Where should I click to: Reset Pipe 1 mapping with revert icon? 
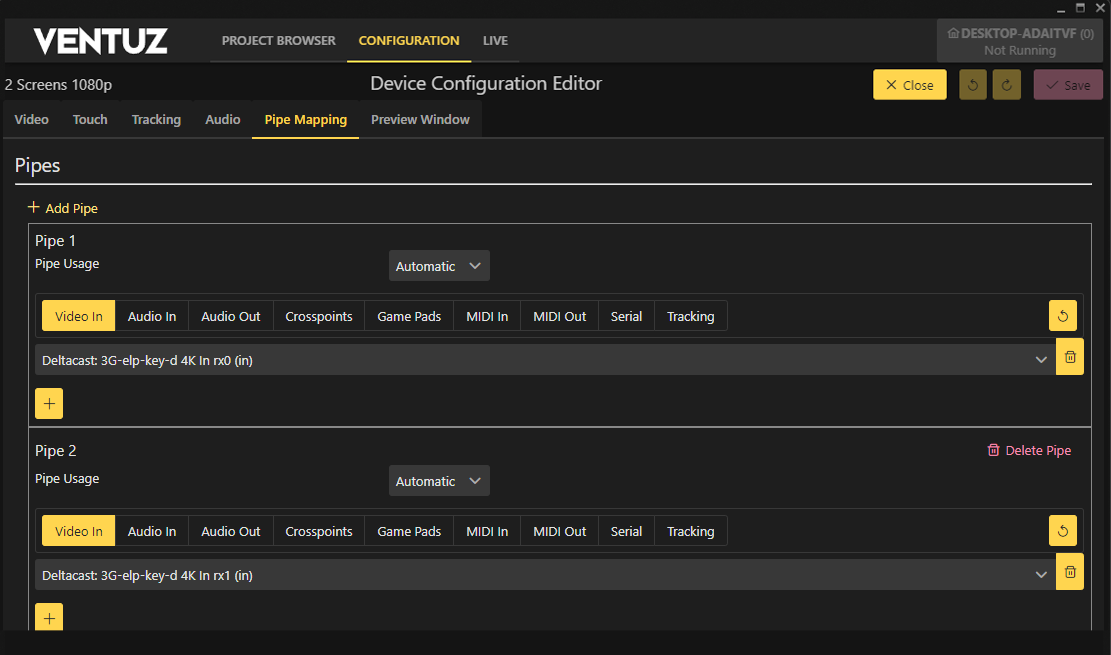tap(1062, 316)
